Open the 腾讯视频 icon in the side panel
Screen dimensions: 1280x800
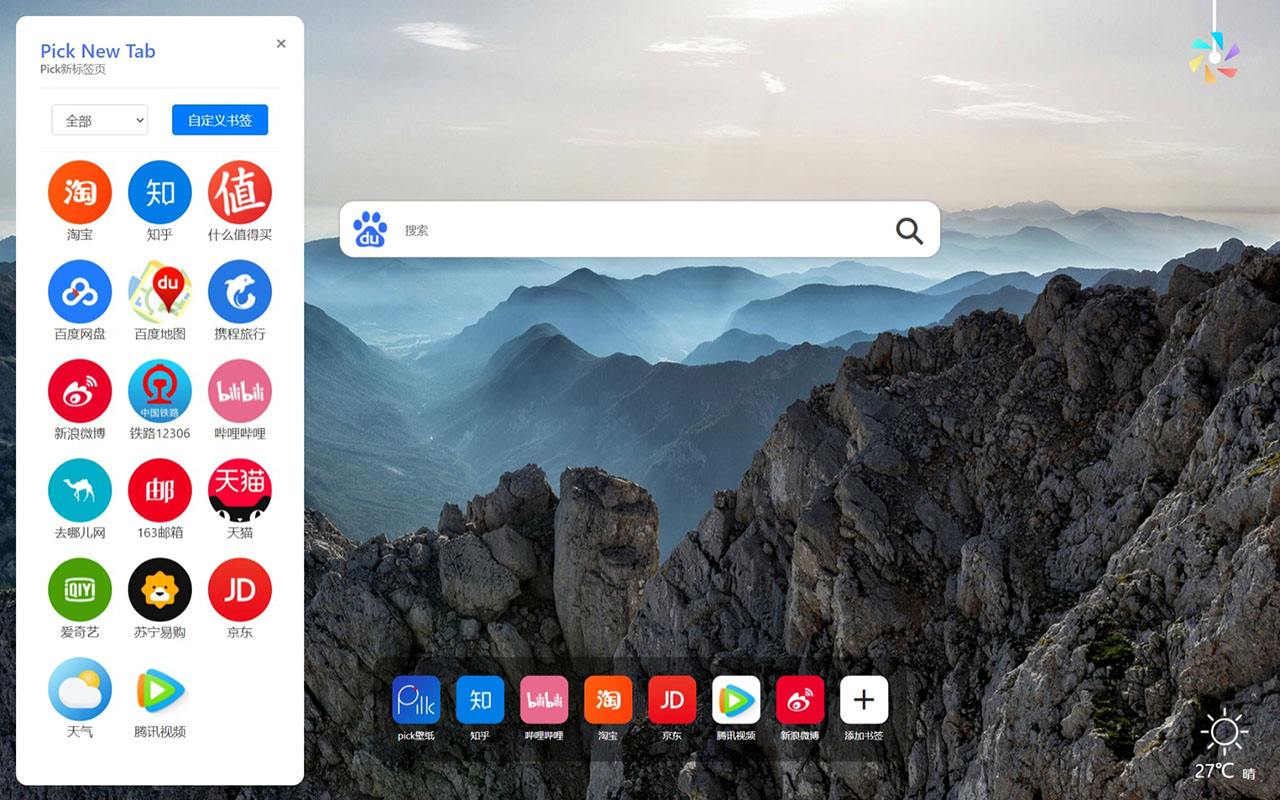click(160, 689)
